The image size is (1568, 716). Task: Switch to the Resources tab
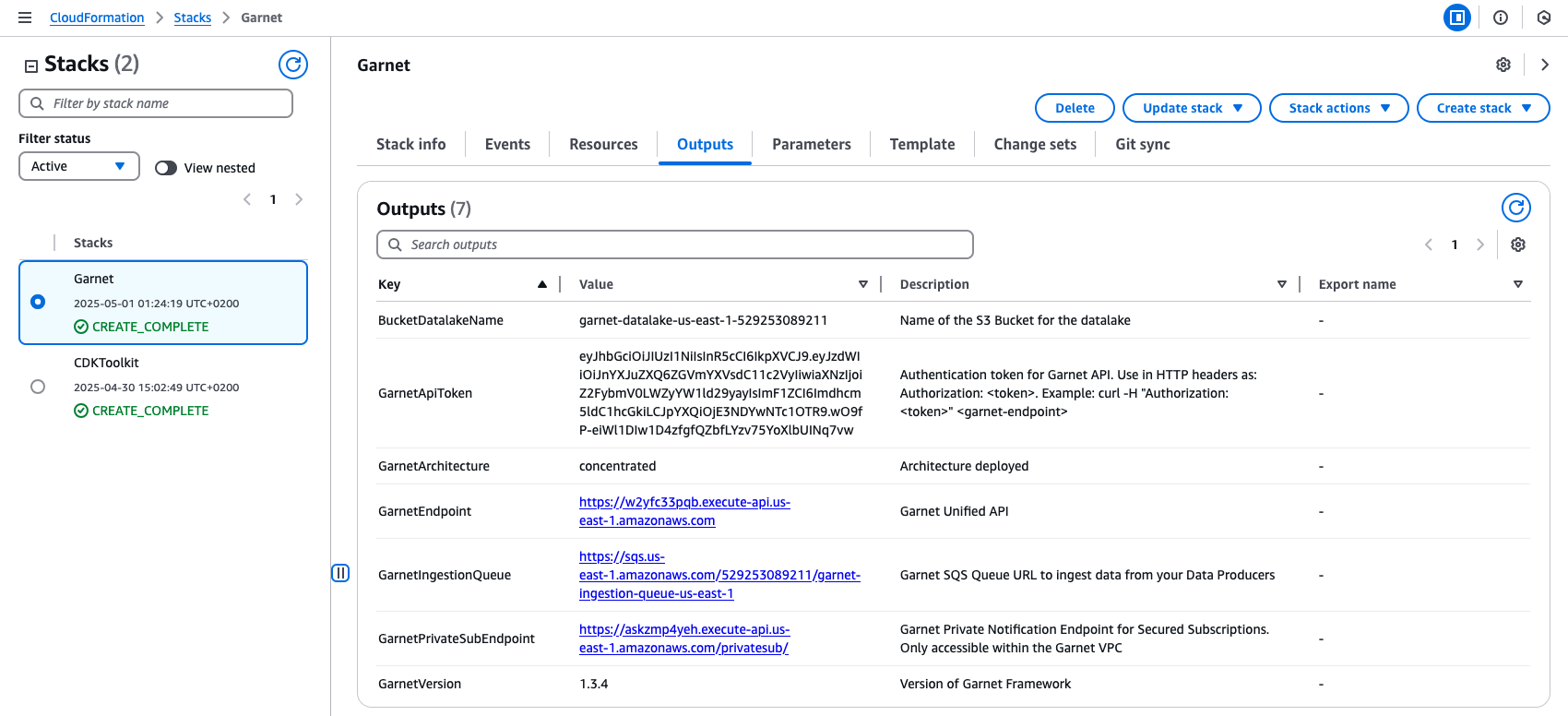603,144
